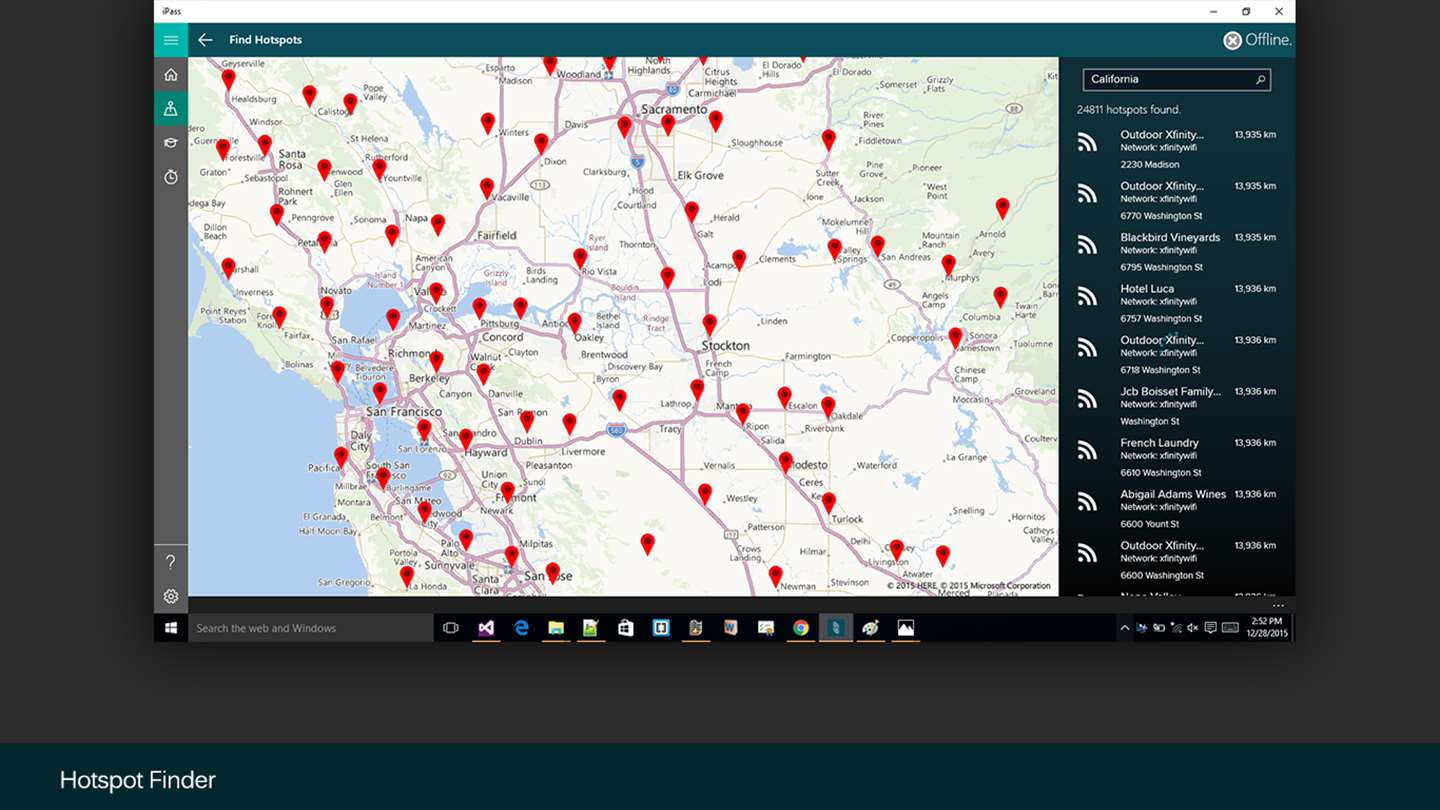Open Task View from the taskbar
This screenshot has width=1440, height=810.
click(x=451, y=628)
